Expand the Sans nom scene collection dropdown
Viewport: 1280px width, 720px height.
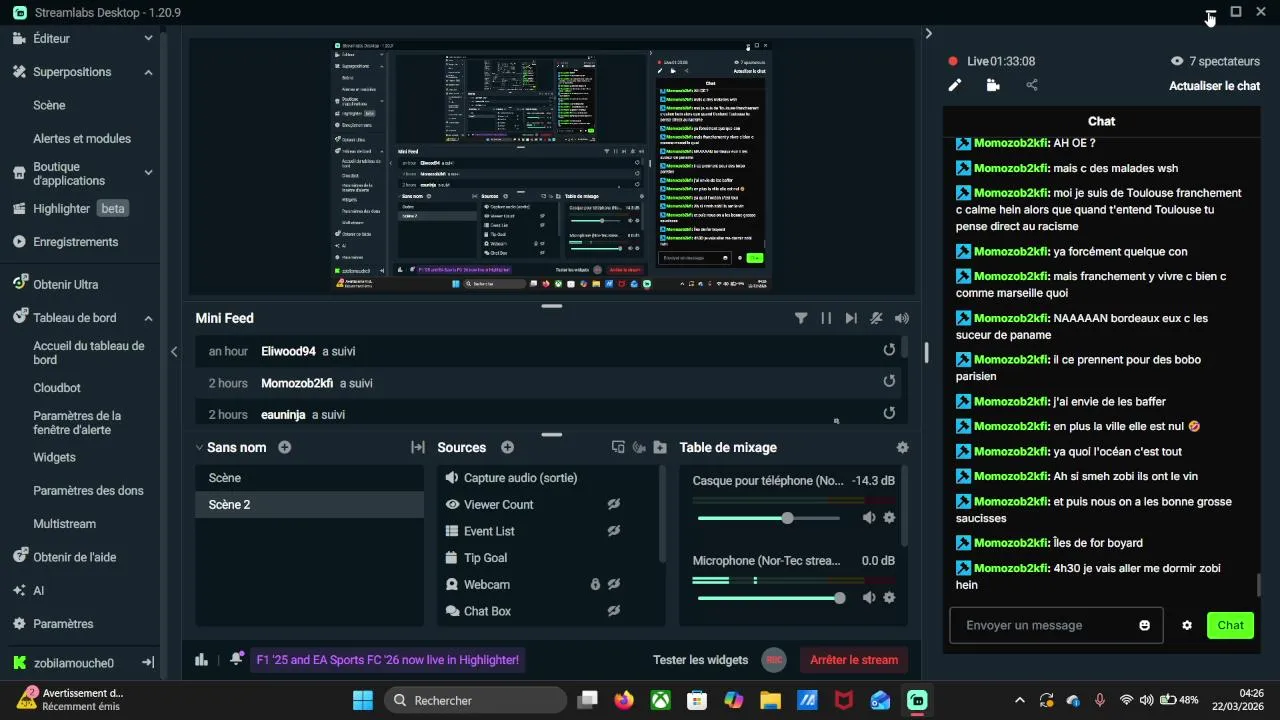199,448
